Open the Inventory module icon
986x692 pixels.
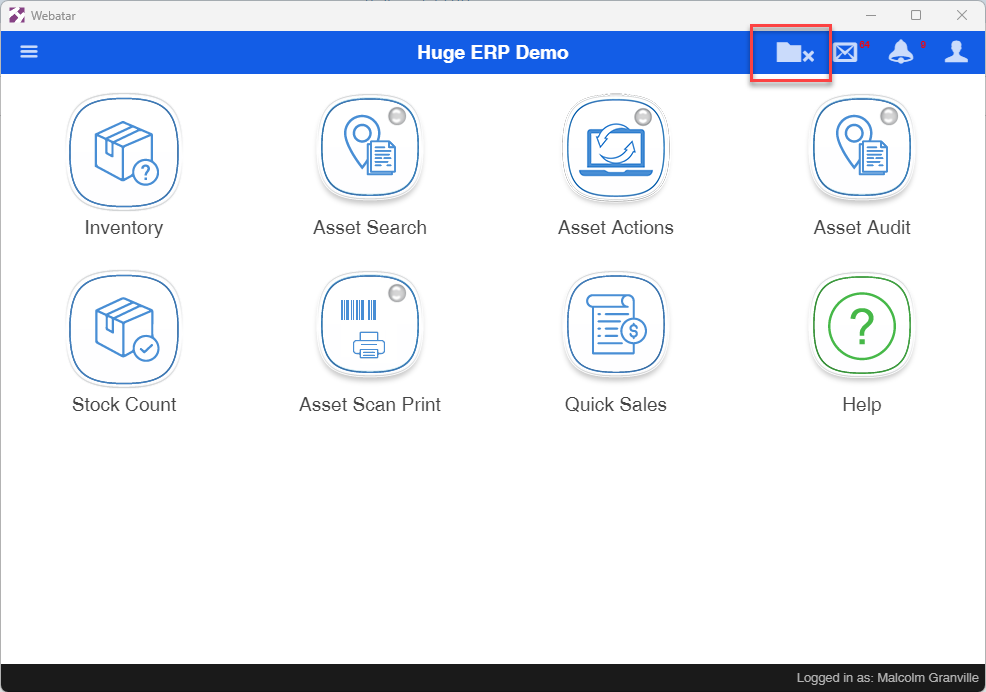(x=124, y=152)
